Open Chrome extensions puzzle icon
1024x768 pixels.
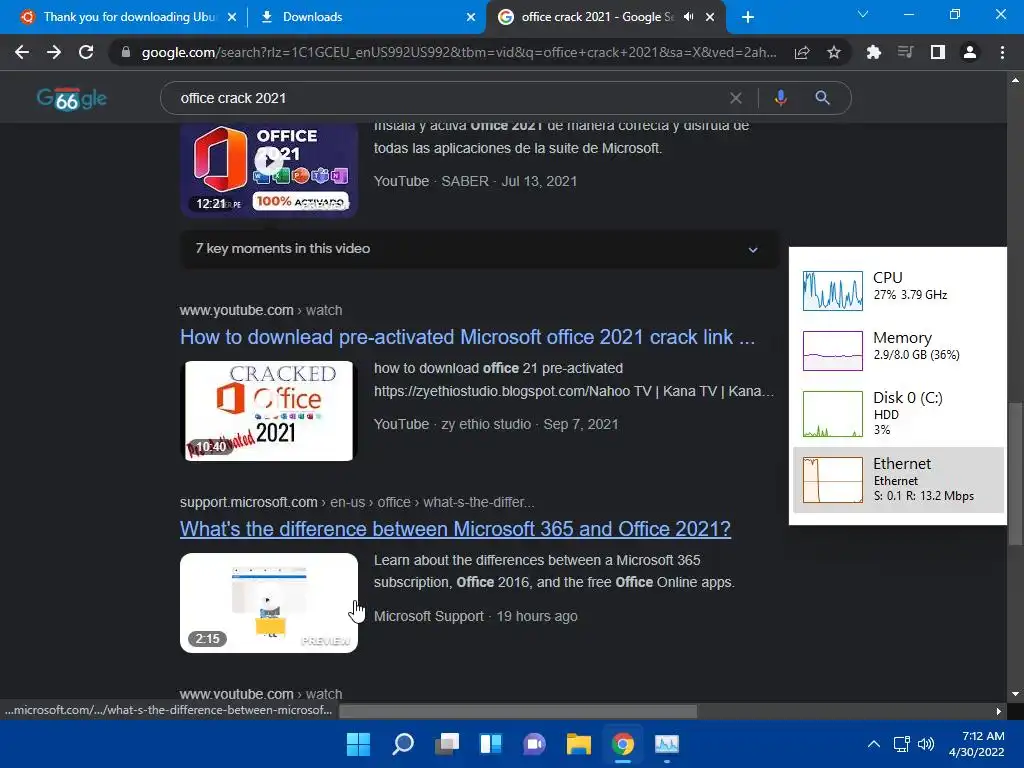tap(873, 52)
